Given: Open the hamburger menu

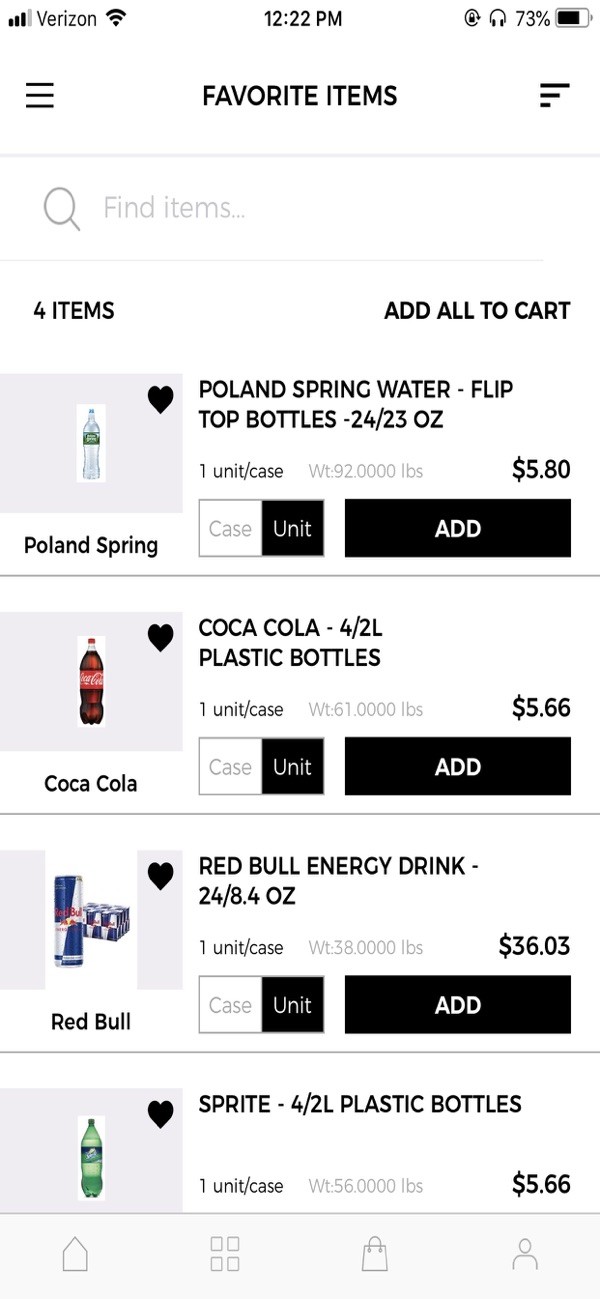Looking at the screenshot, I should click(40, 96).
